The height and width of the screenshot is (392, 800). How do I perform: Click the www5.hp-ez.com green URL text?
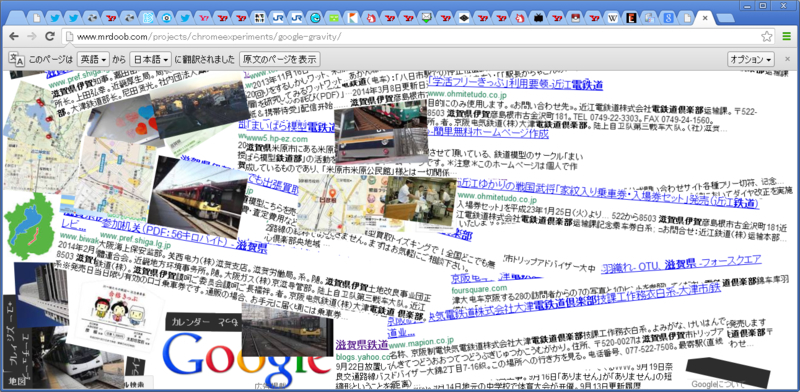pos(277,138)
